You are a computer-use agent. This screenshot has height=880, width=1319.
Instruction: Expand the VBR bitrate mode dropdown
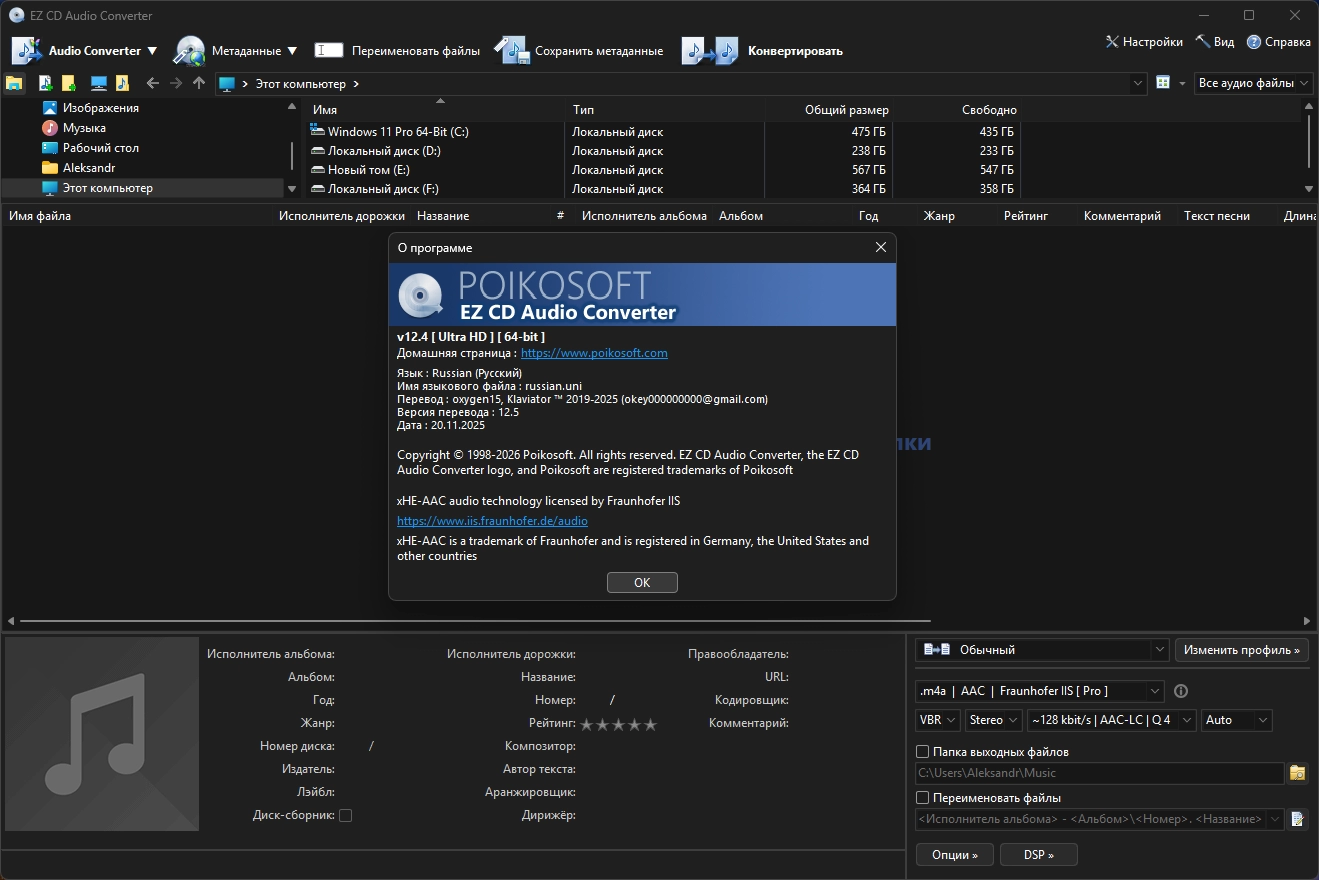click(938, 720)
